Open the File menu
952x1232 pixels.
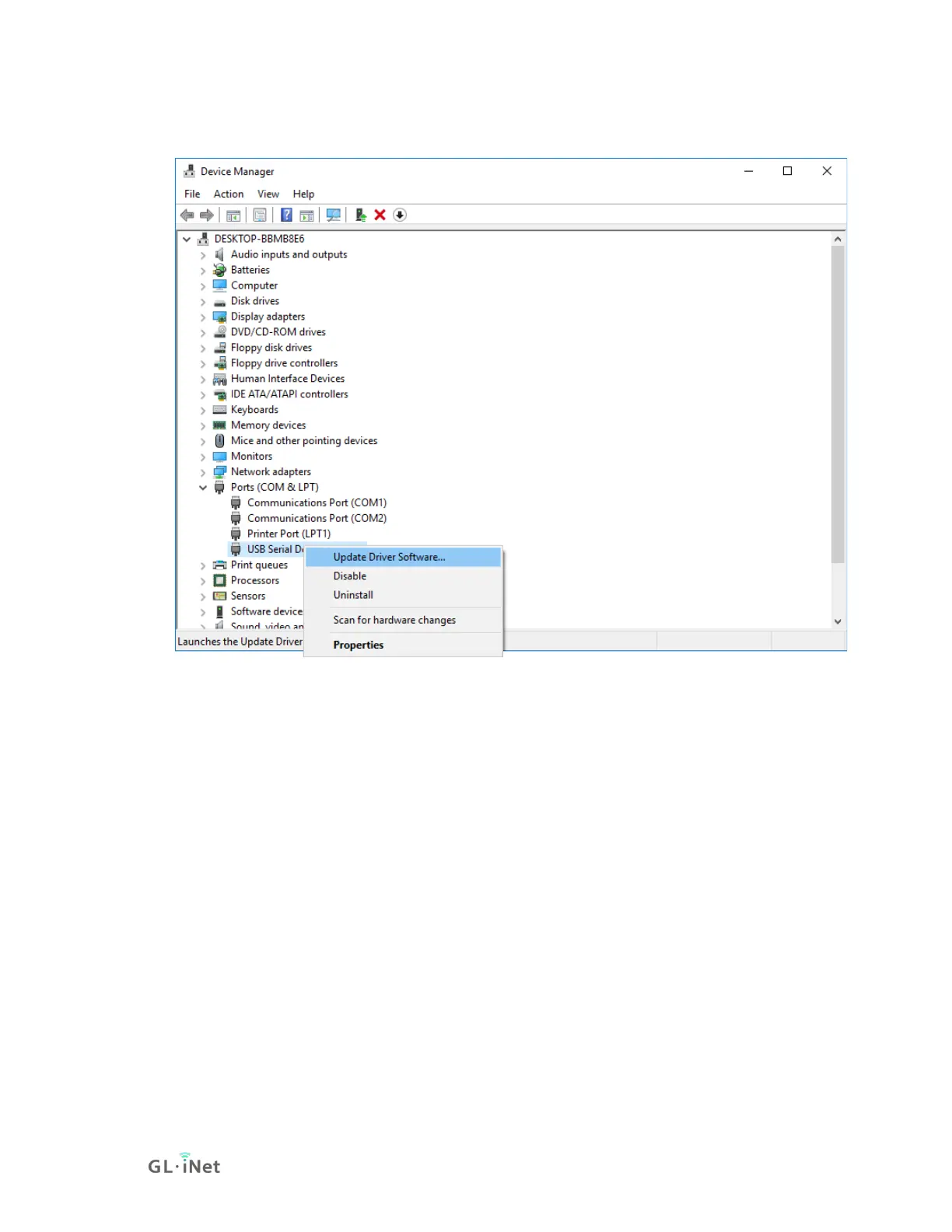point(192,194)
